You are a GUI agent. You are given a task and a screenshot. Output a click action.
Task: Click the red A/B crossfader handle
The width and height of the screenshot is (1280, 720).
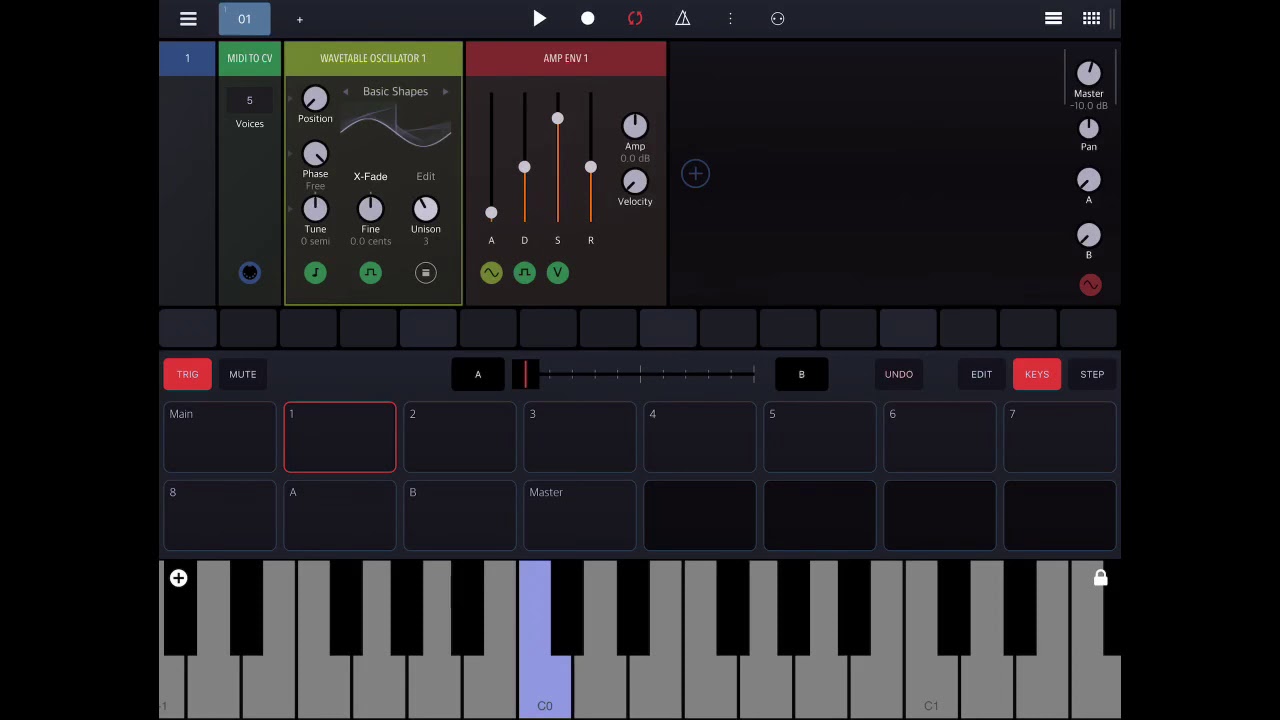click(525, 374)
